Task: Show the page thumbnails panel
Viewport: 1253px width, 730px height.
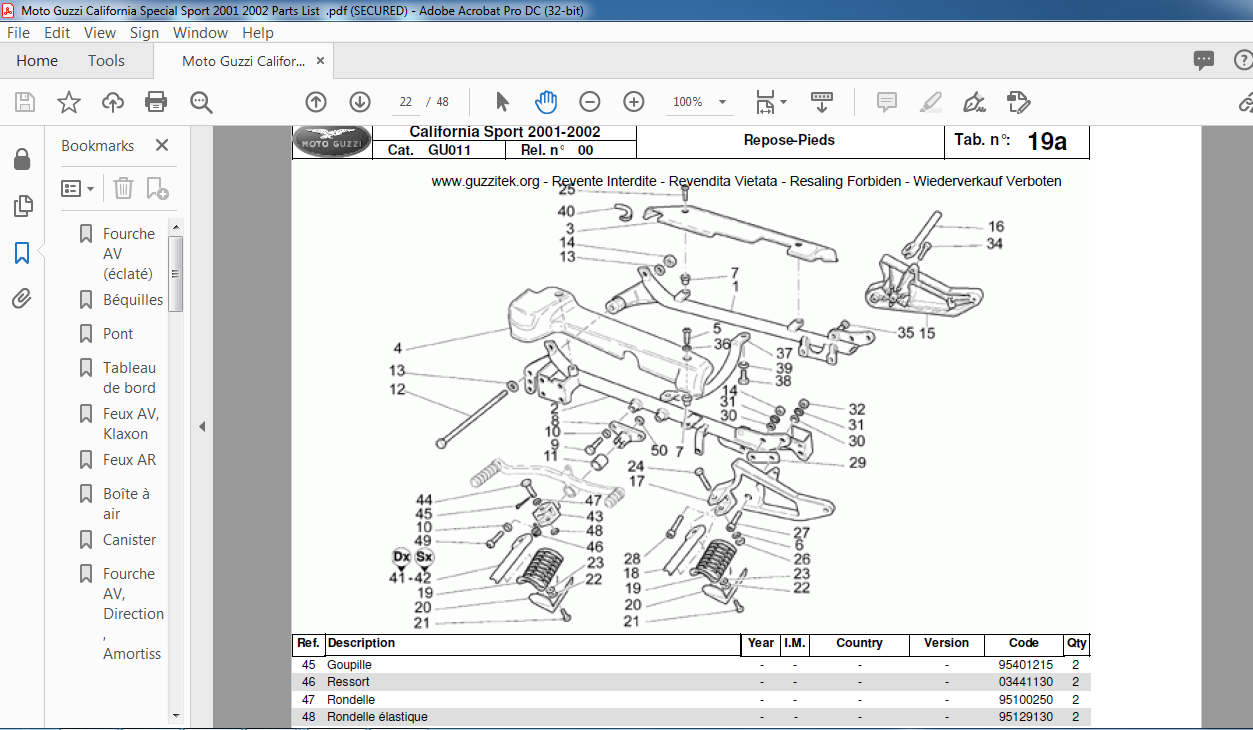Action: tap(22, 206)
